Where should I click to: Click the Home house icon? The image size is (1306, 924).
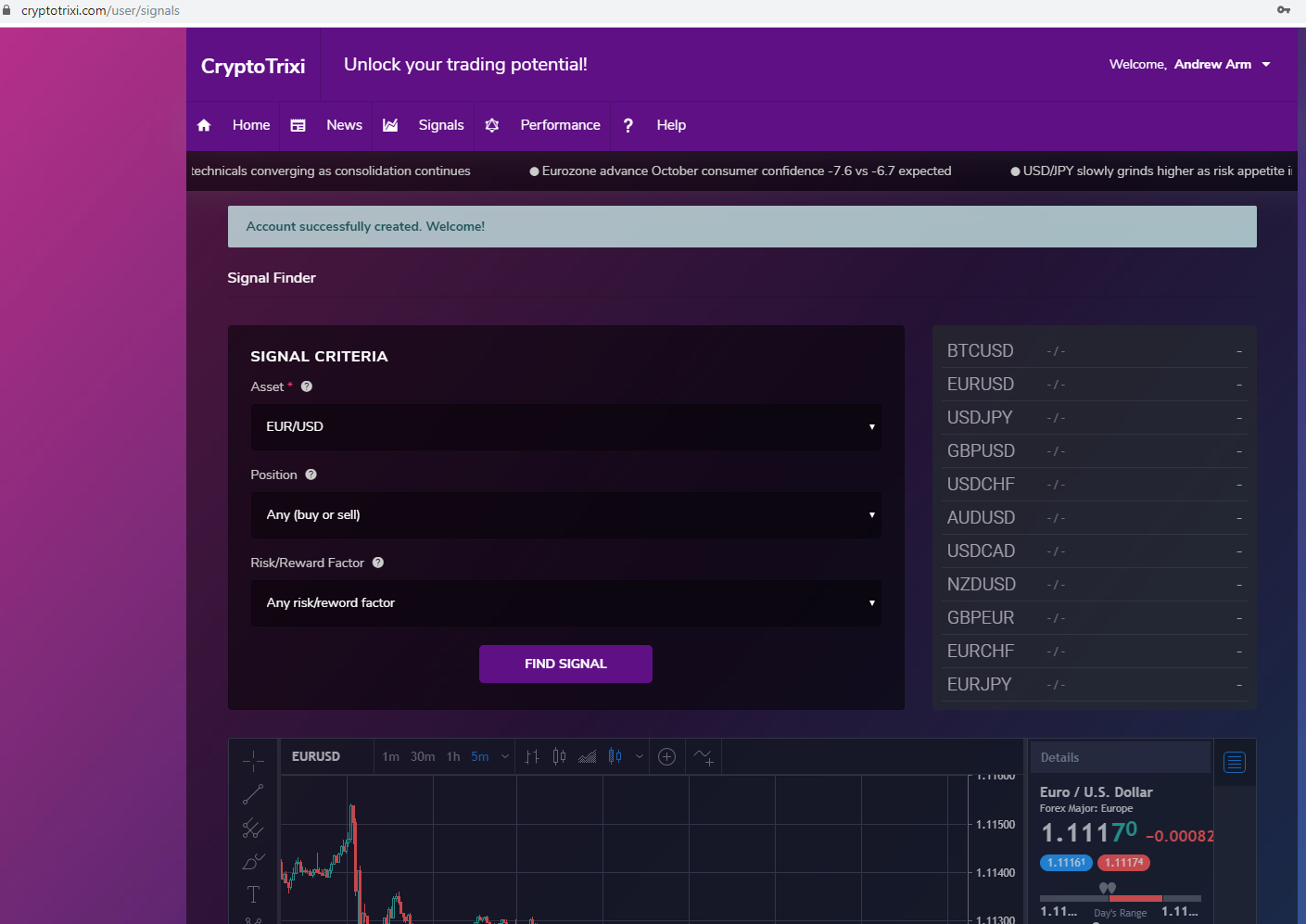click(x=204, y=125)
